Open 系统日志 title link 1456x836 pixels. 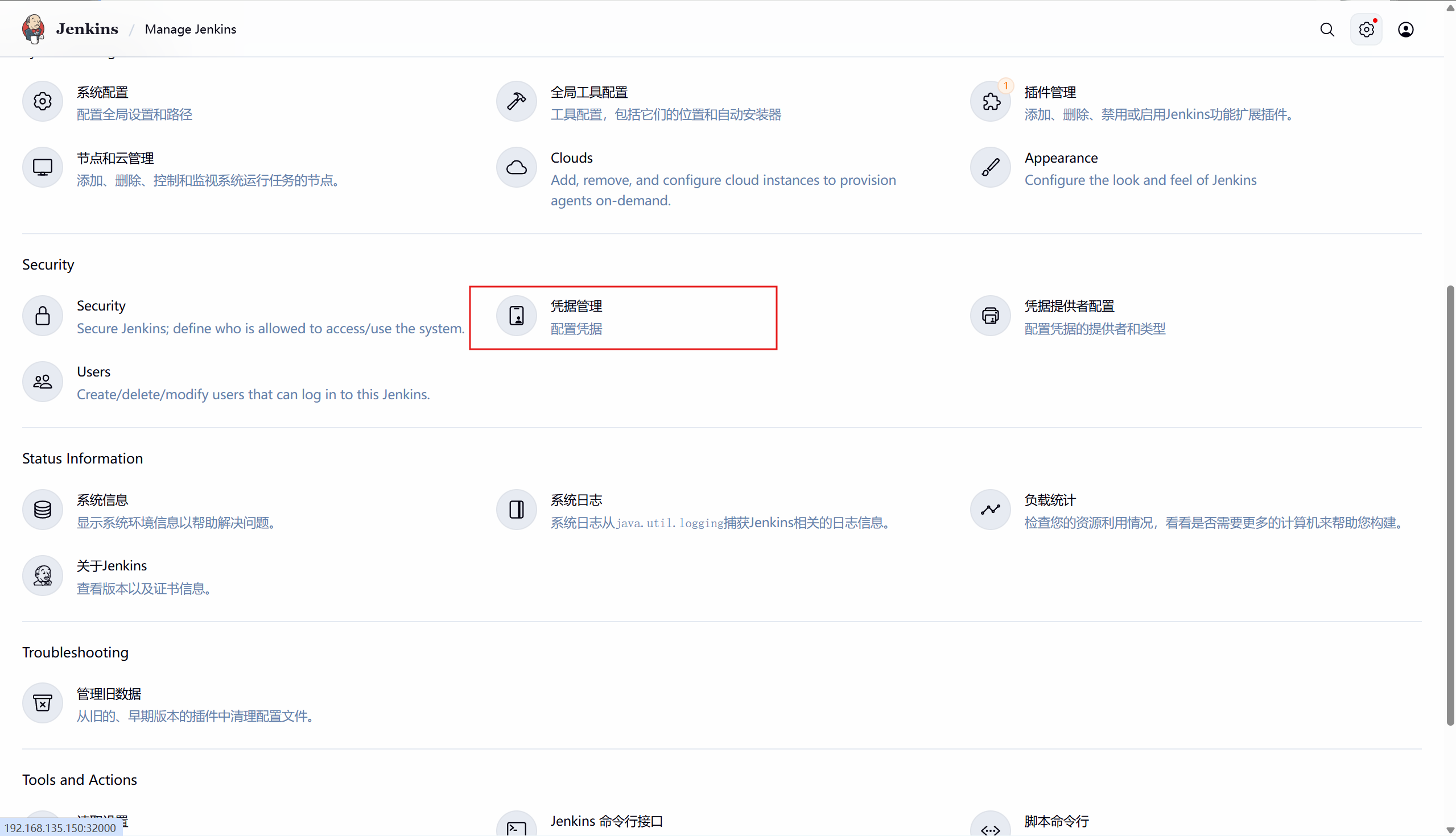[576, 500]
